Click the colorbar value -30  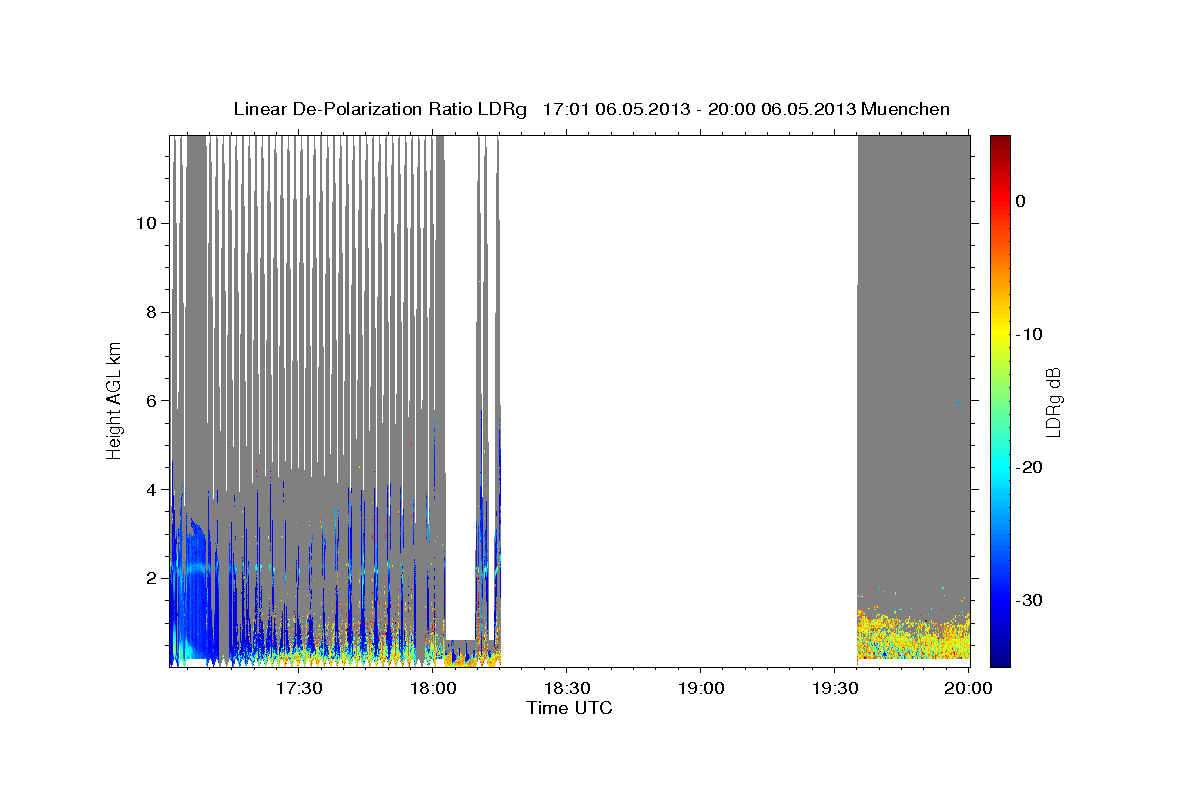pyautogui.click(x=1029, y=600)
